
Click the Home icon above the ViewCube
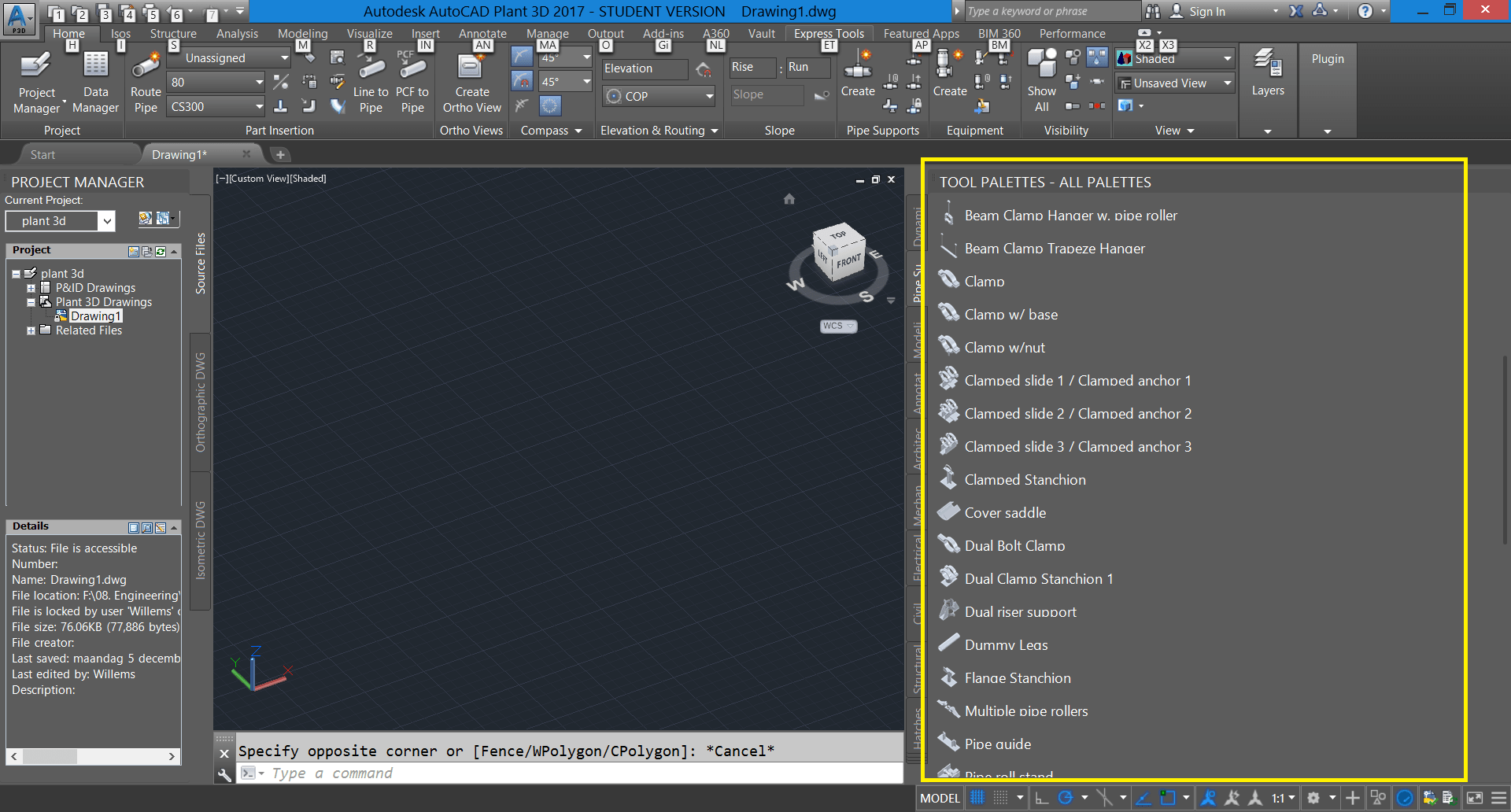pyautogui.click(x=789, y=199)
